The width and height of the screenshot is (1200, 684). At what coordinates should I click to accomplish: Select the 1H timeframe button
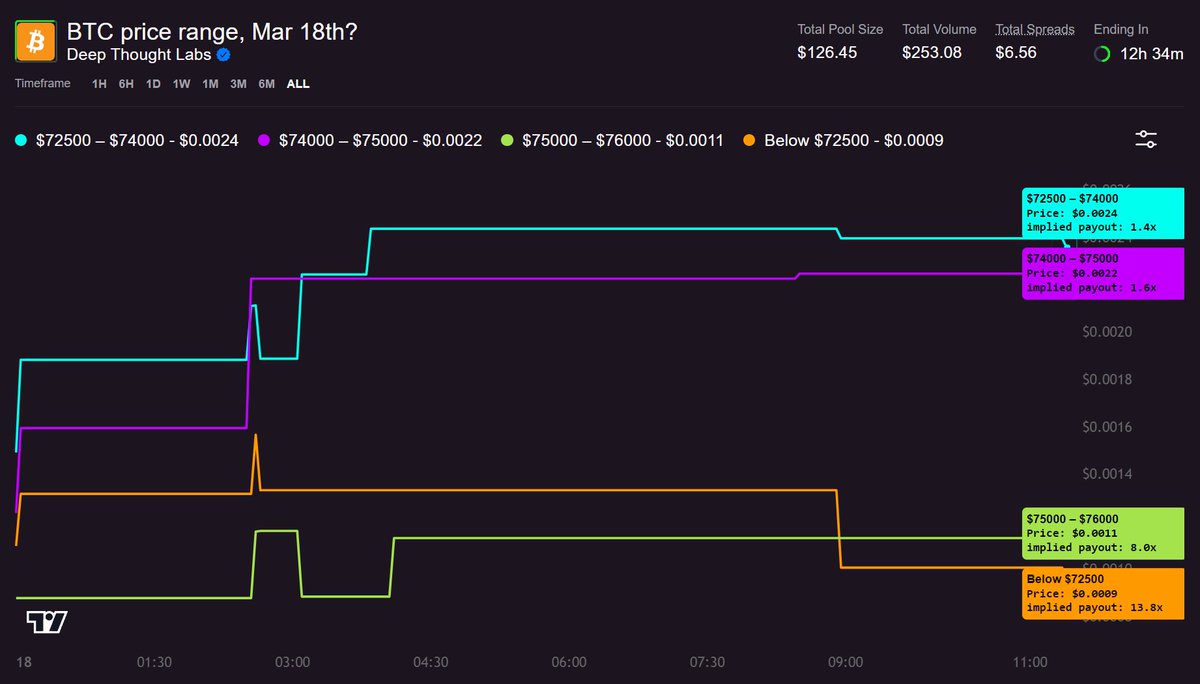coord(98,85)
